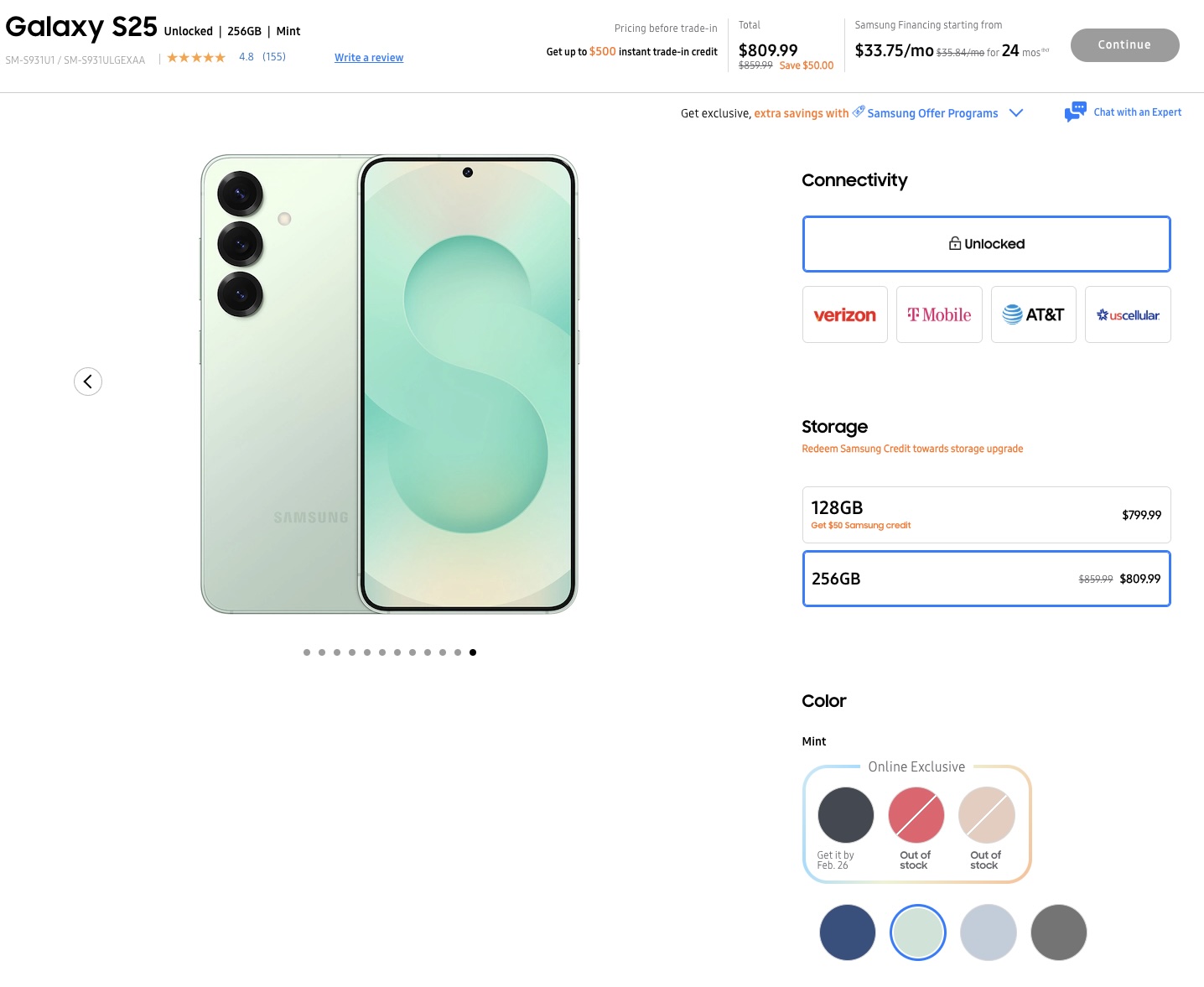The image size is (1204, 987).
Task: Select 128GB storage option
Action: click(986, 515)
